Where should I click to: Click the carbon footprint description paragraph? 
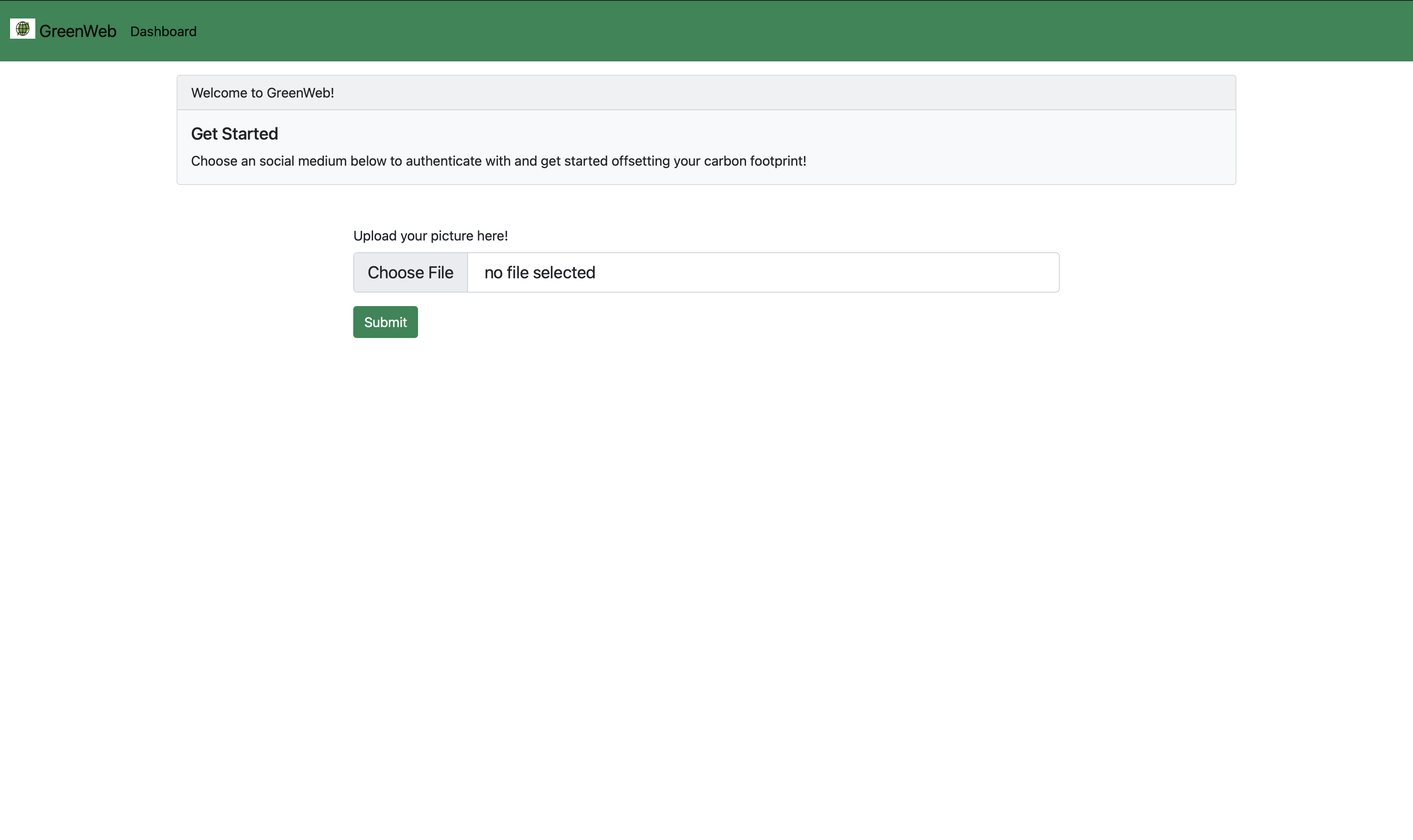pyautogui.click(x=498, y=161)
